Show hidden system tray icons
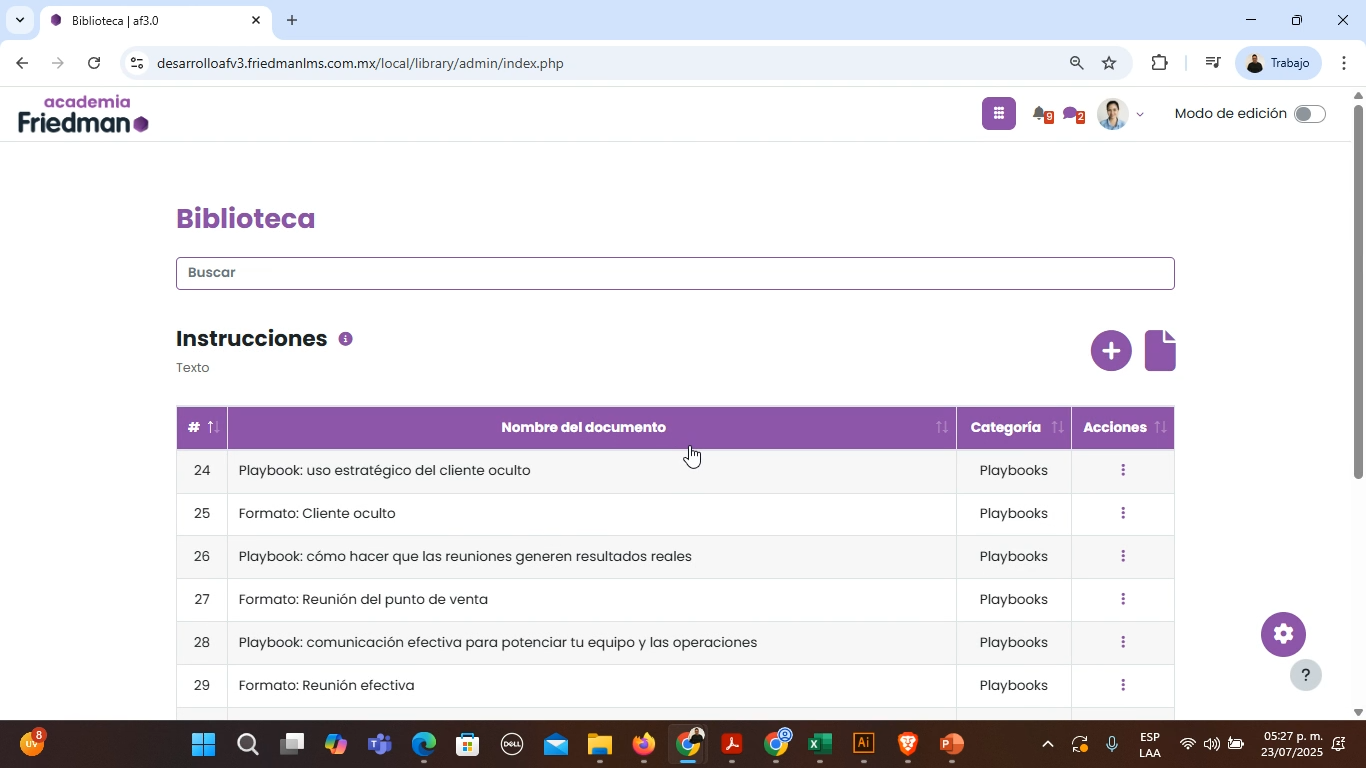1366x768 pixels. click(x=1047, y=744)
